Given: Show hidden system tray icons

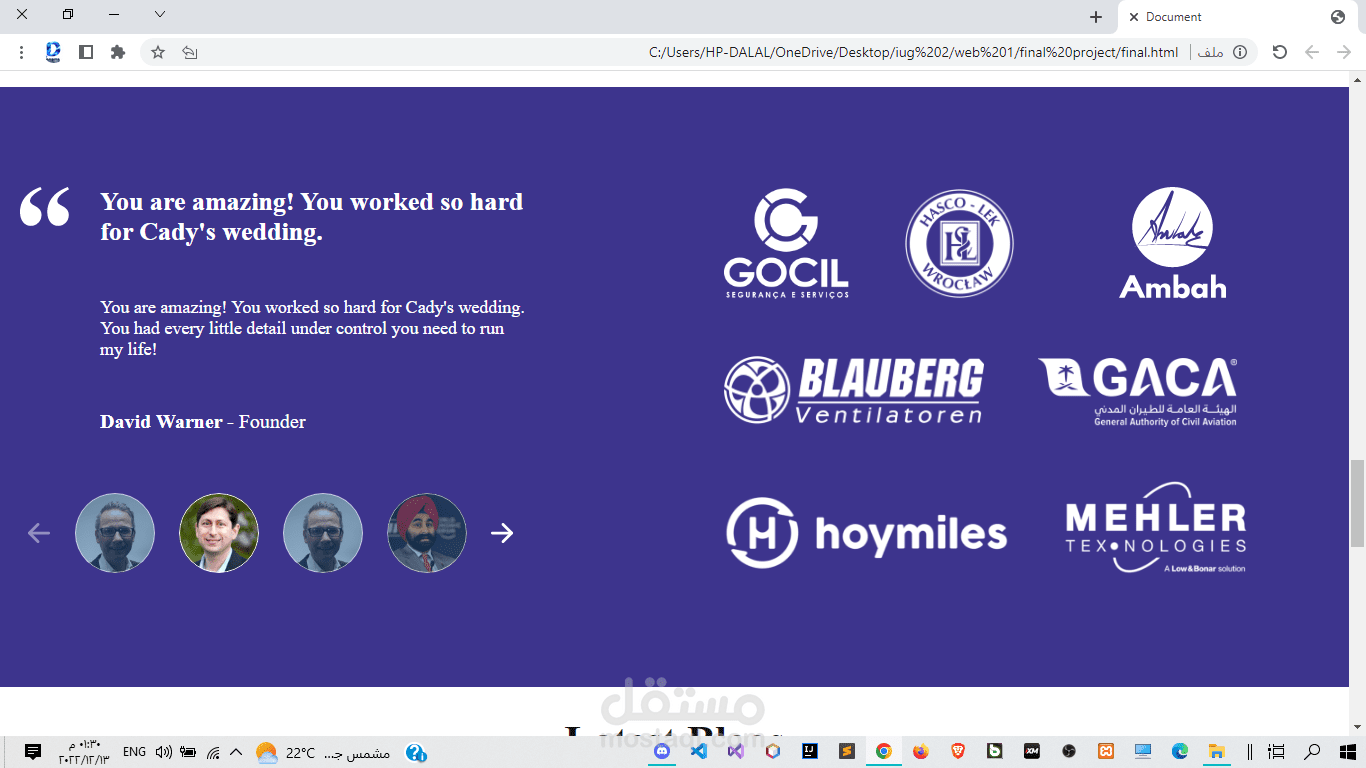Looking at the screenshot, I should (236, 752).
